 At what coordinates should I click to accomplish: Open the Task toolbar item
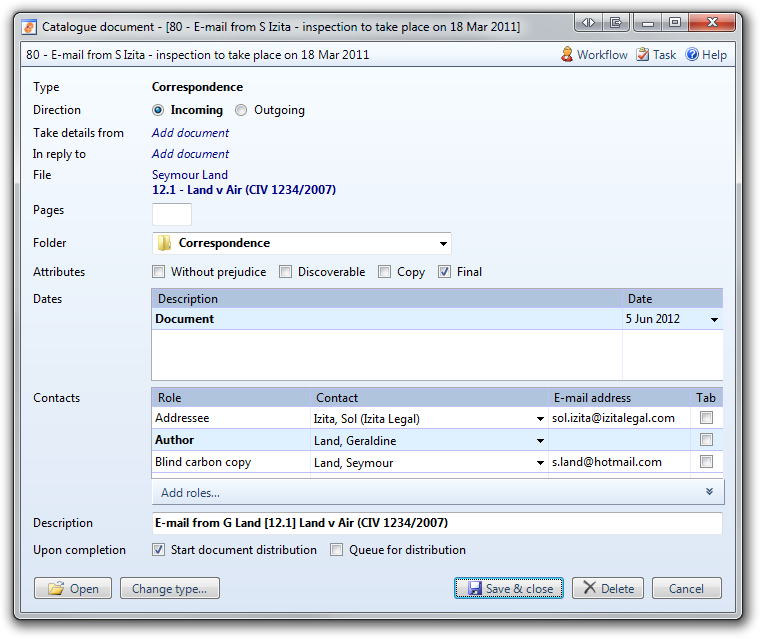pos(656,54)
